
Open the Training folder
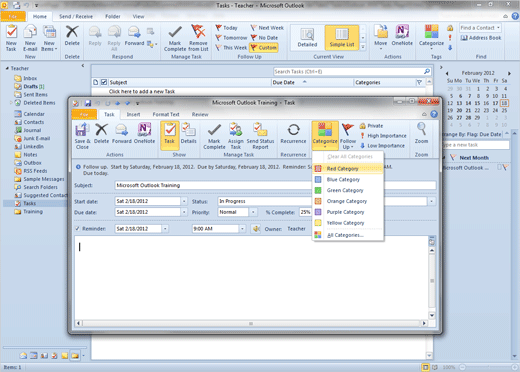[28, 212]
